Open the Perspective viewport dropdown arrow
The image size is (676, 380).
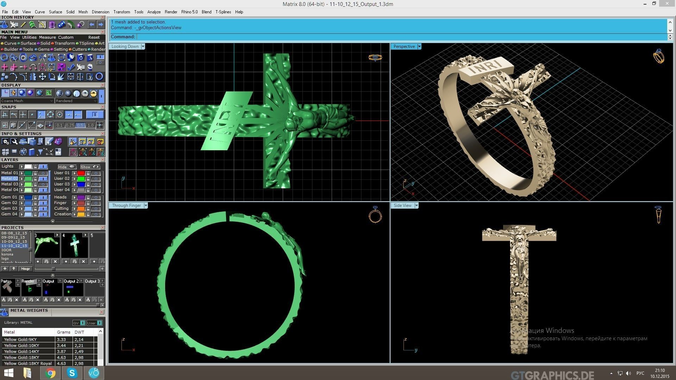[419, 46]
